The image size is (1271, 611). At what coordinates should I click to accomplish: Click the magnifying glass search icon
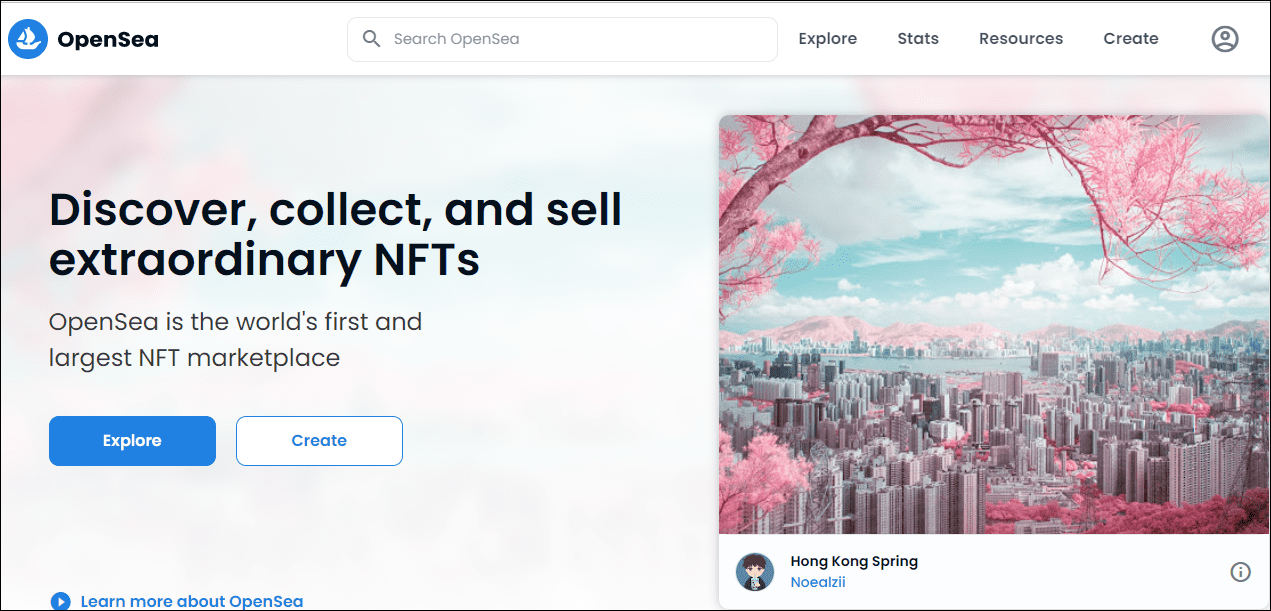pos(372,39)
